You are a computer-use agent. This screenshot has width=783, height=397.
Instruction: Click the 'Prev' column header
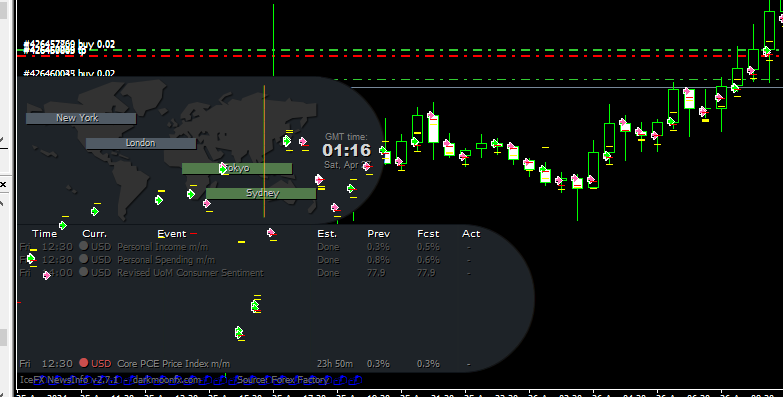tap(378, 234)
